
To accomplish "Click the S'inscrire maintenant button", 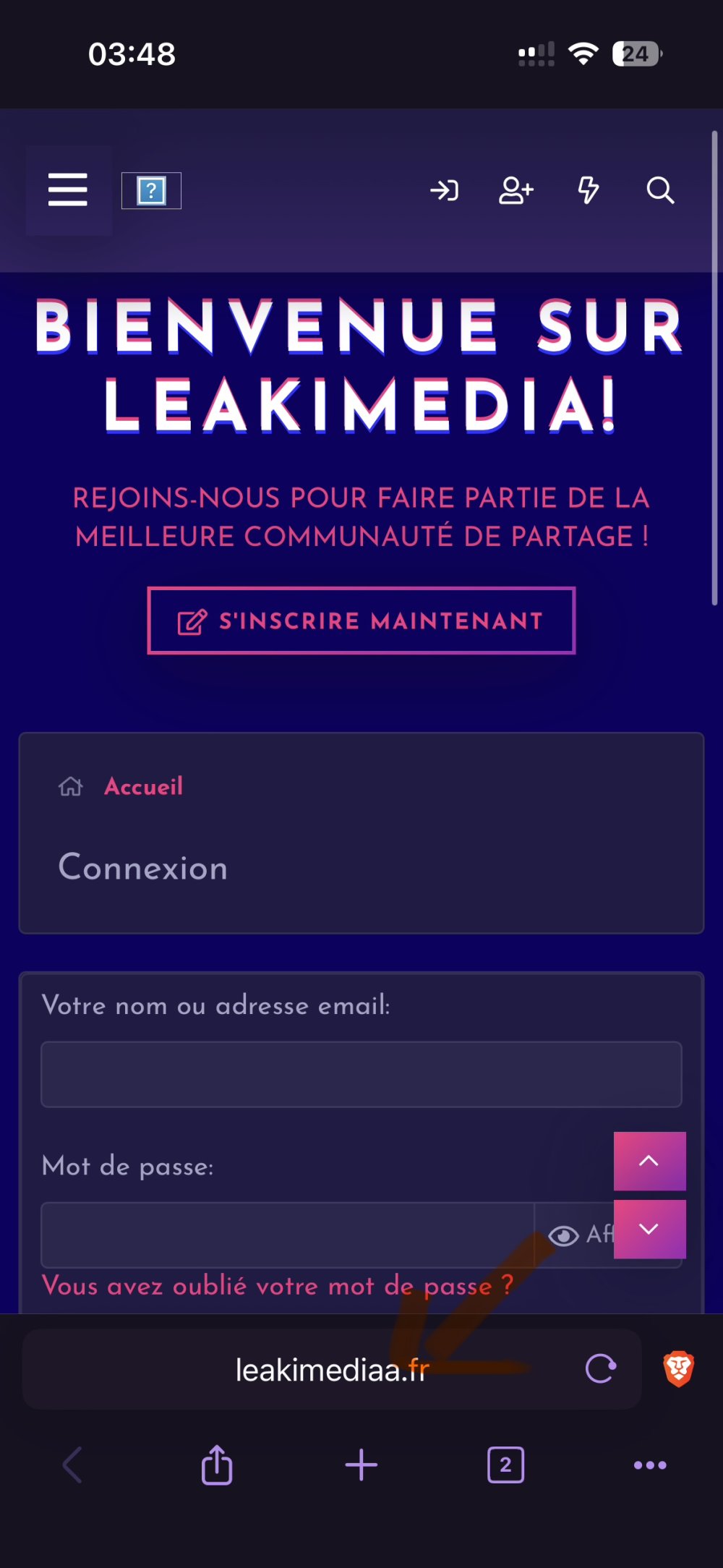I will (361, 621).
